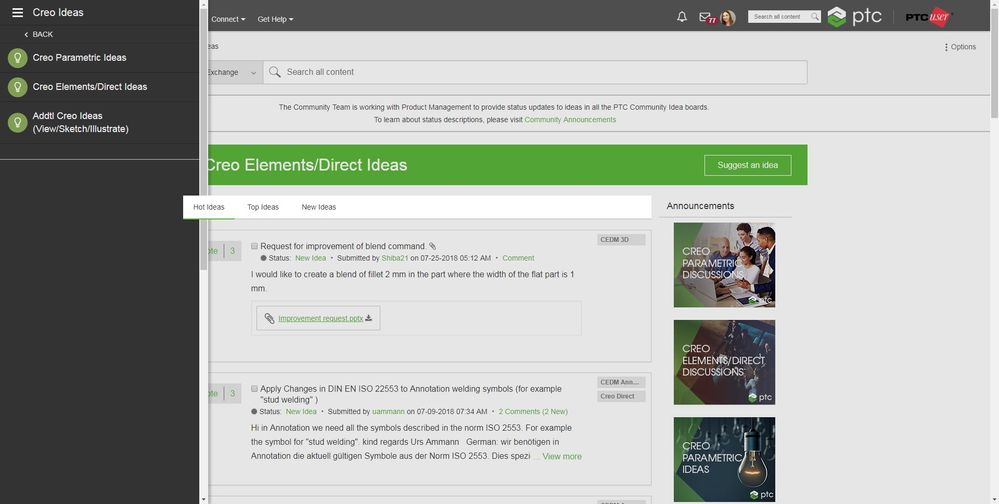Open idea 'Apply Changes in DIN EN ISO 22553'
Screen dimensions: 999x504
pos(411,394)
